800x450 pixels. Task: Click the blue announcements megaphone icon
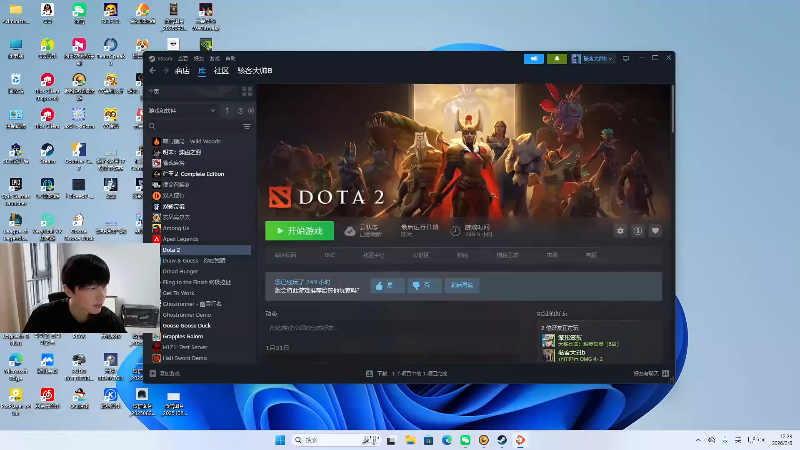tap(534, 59)
